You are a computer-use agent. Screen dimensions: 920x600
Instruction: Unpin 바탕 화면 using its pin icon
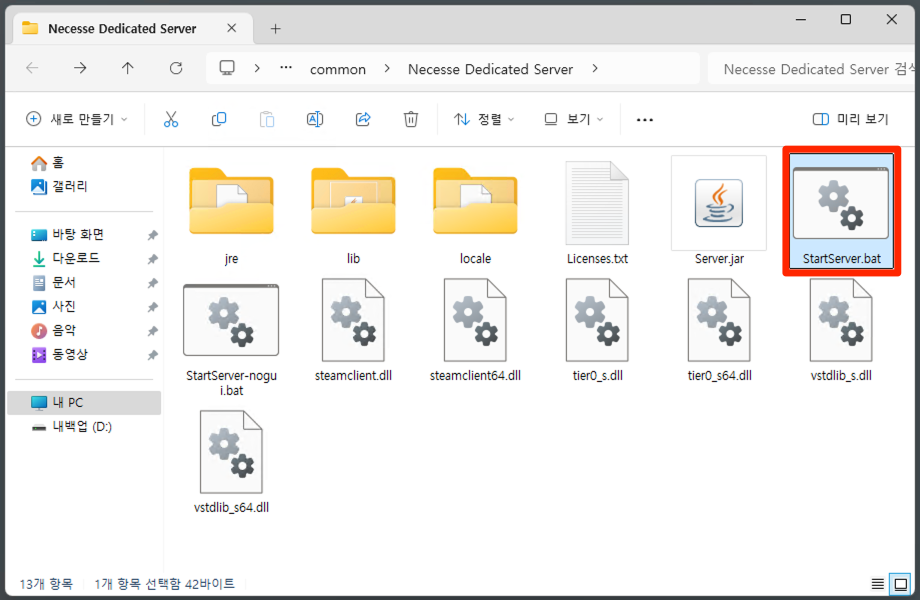153,235
